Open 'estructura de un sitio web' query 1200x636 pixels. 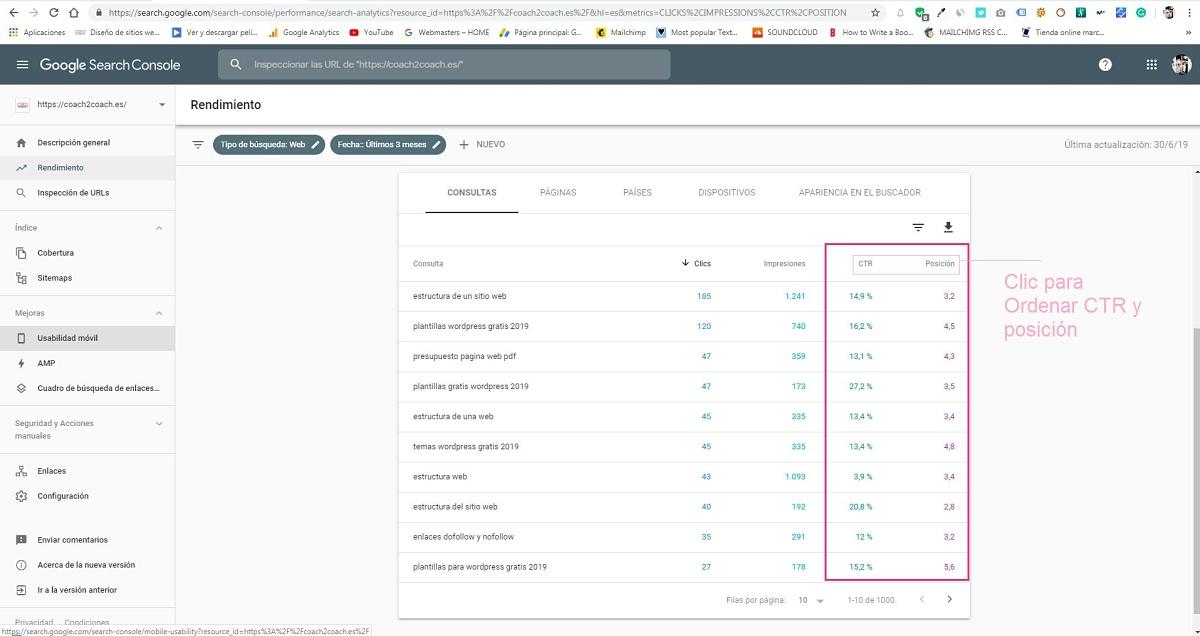point(460,297)
